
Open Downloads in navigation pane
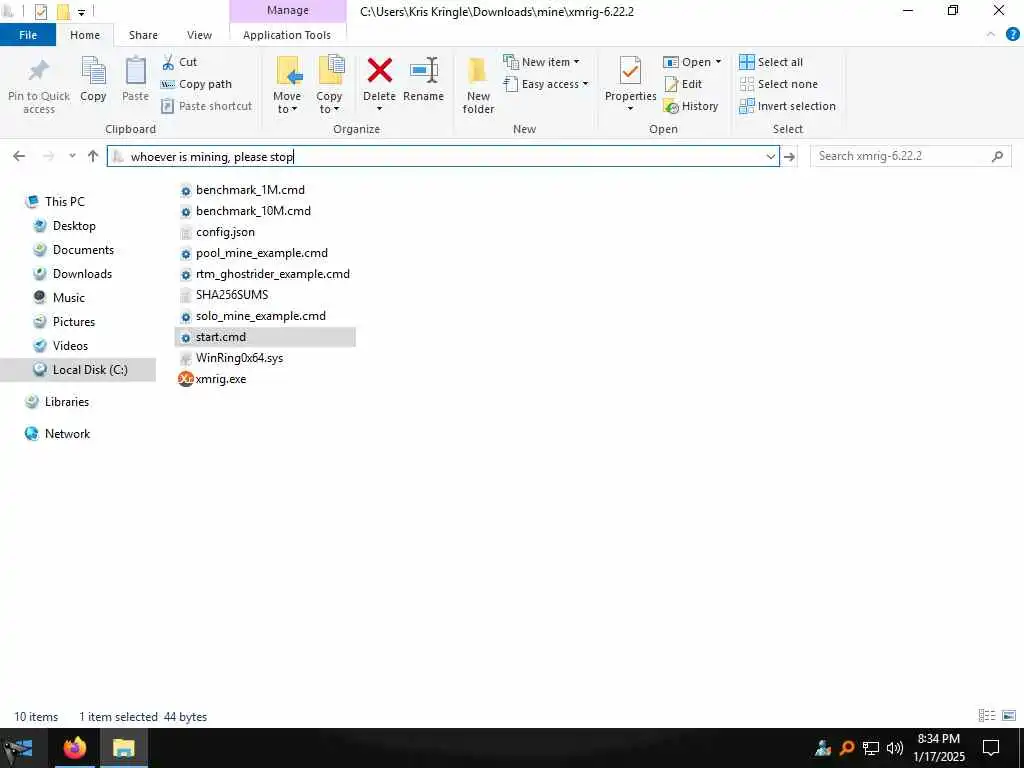point(82,274)
